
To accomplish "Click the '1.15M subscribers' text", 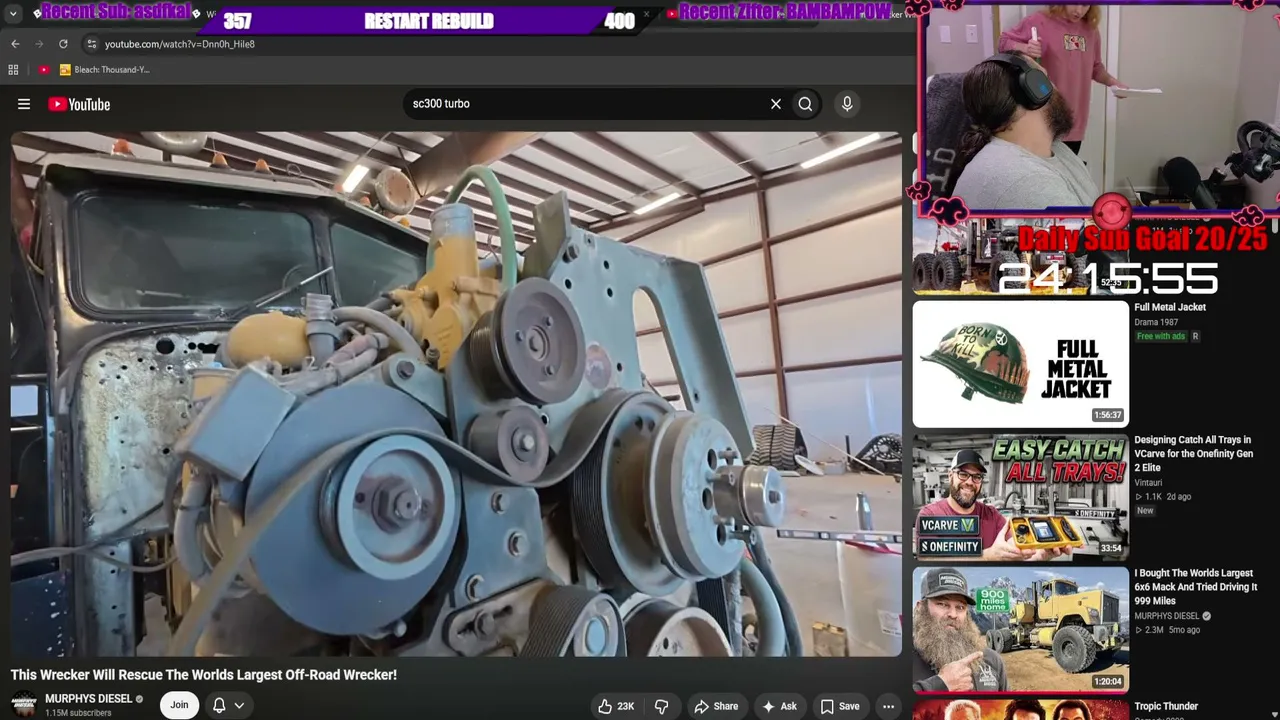I will (78, 713).
